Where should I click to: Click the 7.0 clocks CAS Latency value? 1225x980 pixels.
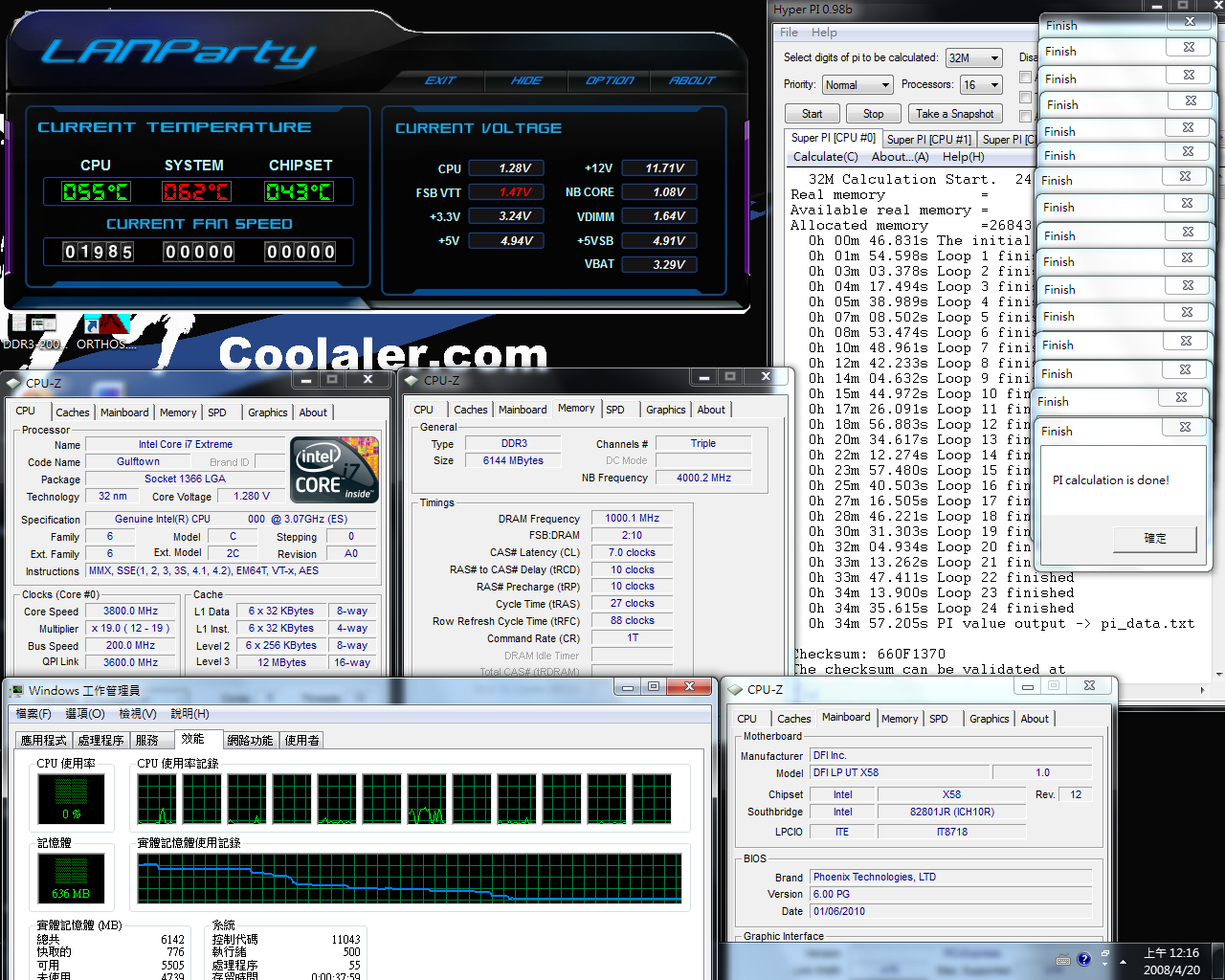633,552
